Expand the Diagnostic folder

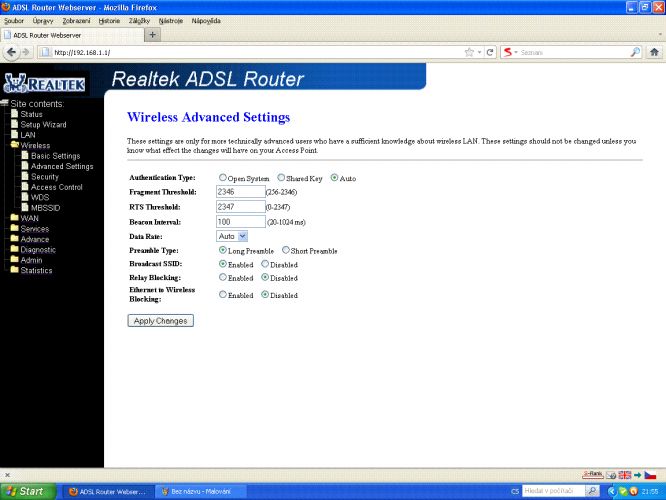14,249
